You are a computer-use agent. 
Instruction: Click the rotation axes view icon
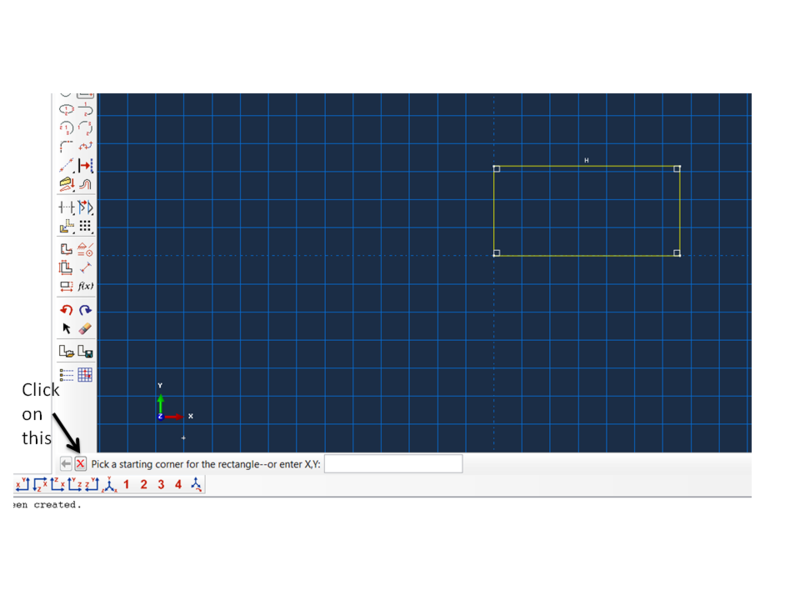click(x=196, y=485)
